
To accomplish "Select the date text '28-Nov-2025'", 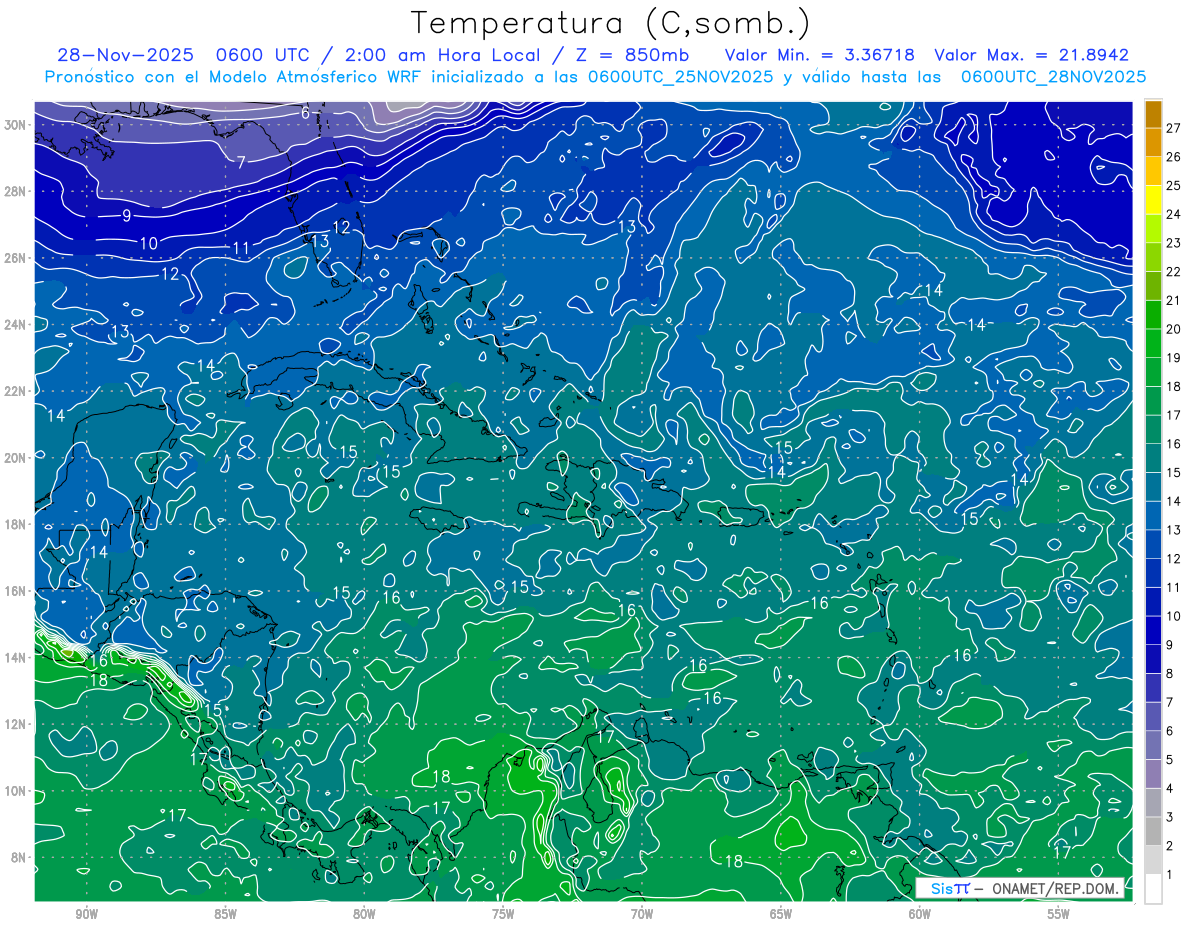I will point(126,56).
